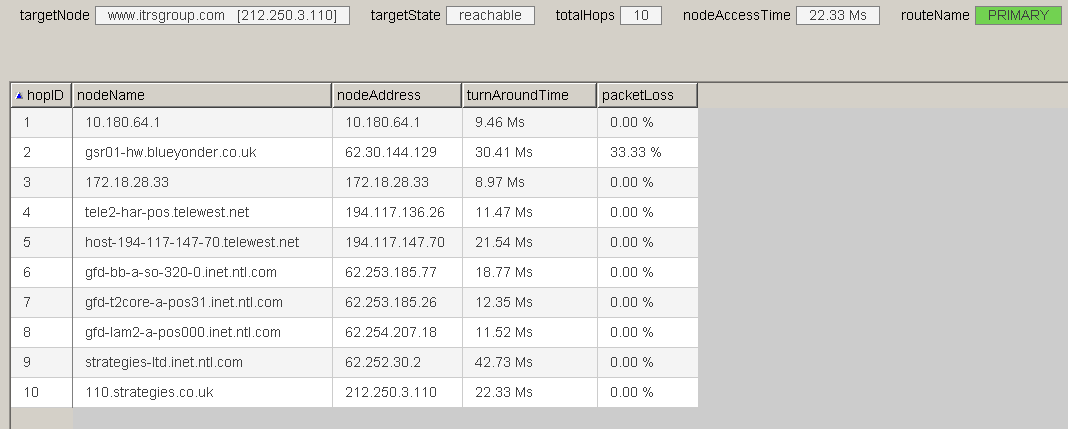Select final hop 110.strategies.co.uk
This screenshot has height=429, width=1068.
tap(149, 392)
